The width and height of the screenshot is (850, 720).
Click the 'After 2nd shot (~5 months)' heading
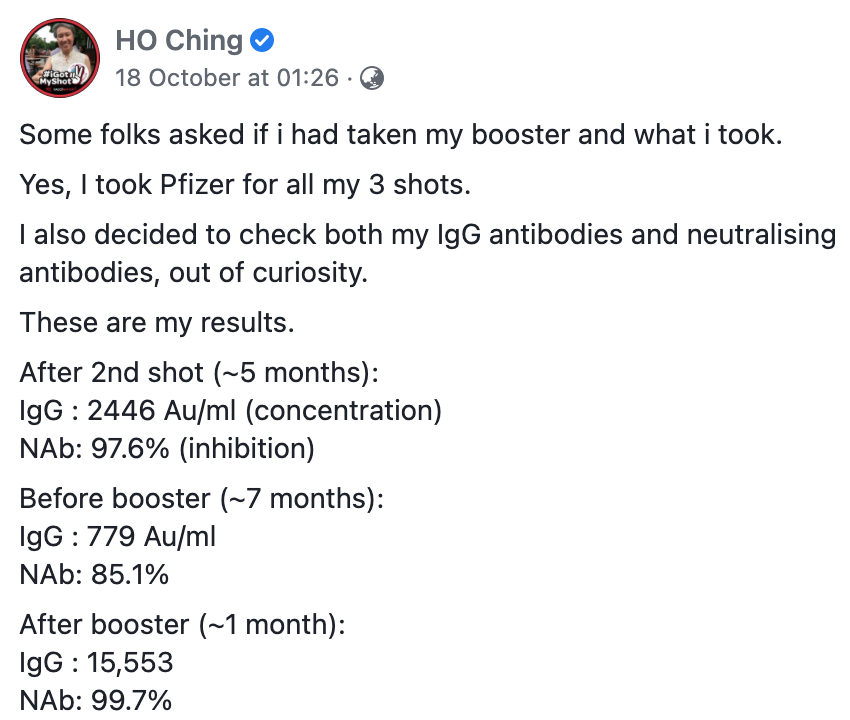[x=199, y=373]
